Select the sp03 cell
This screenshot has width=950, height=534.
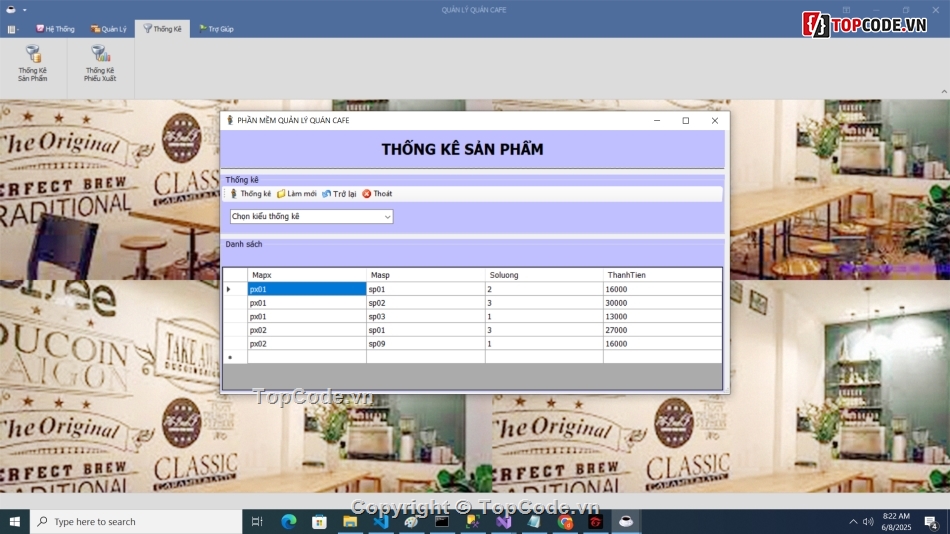[x=425, y=316]
